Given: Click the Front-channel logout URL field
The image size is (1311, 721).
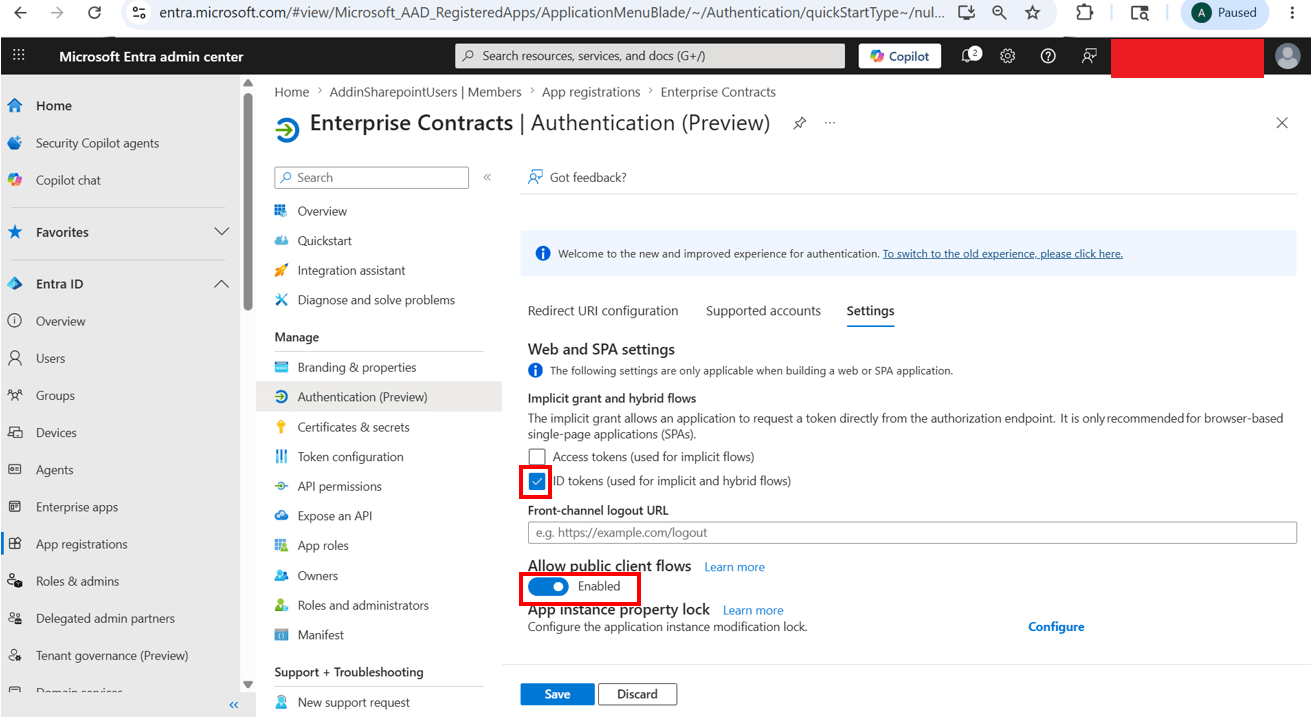Looking at the screenshot, I should (912, 532).
